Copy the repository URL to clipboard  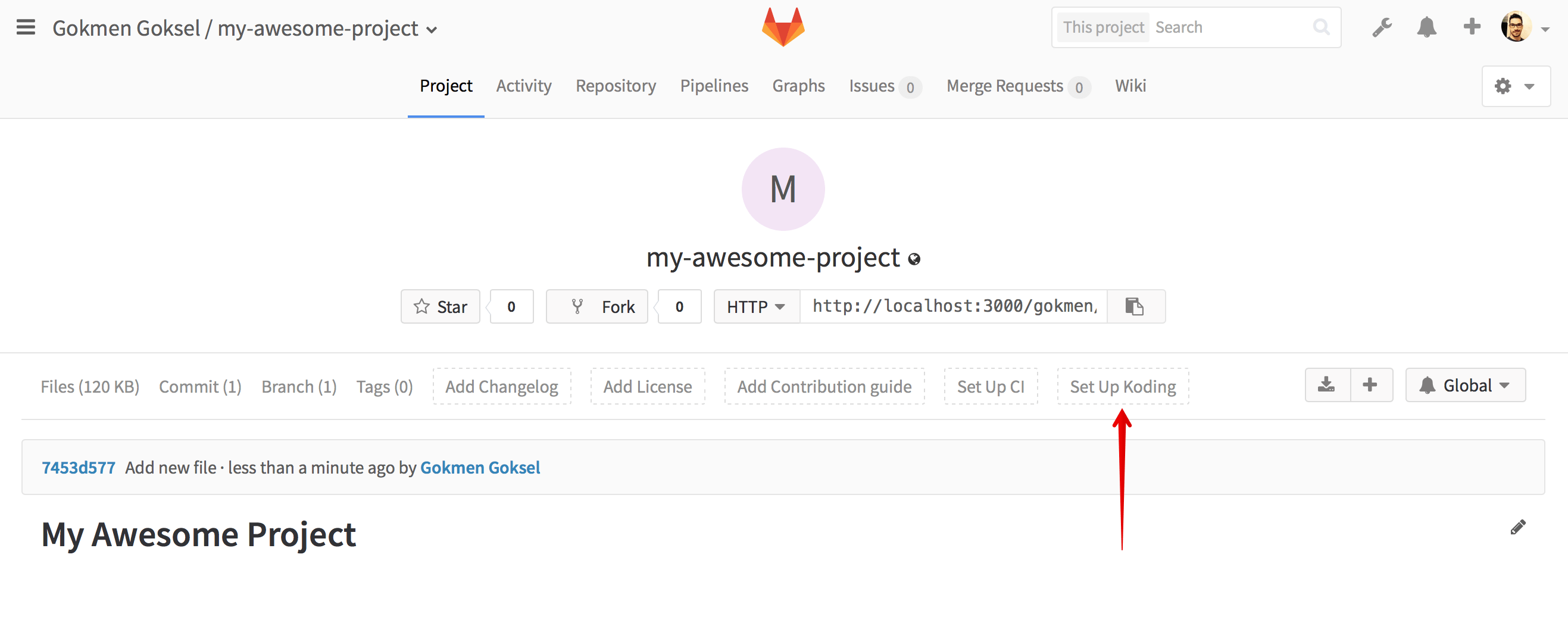(1135, 307)
